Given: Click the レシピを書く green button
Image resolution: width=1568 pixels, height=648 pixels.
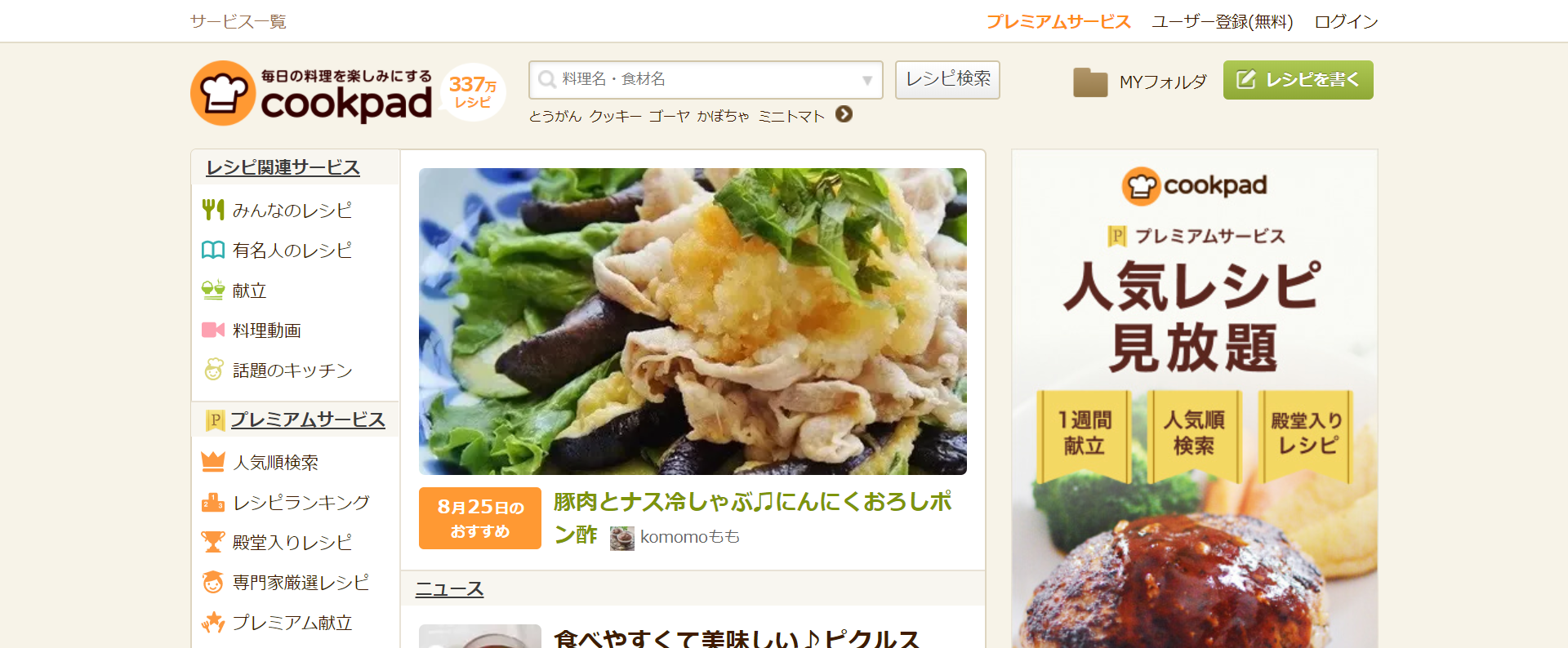Looking at the screenshot, I should click(x=1298, y=80).
